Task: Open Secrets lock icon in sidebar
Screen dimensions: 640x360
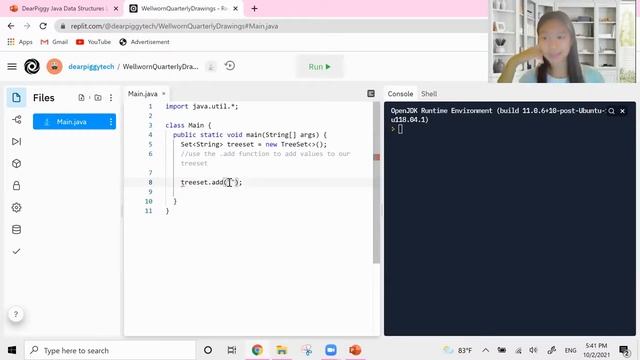Action: point(16,186)
